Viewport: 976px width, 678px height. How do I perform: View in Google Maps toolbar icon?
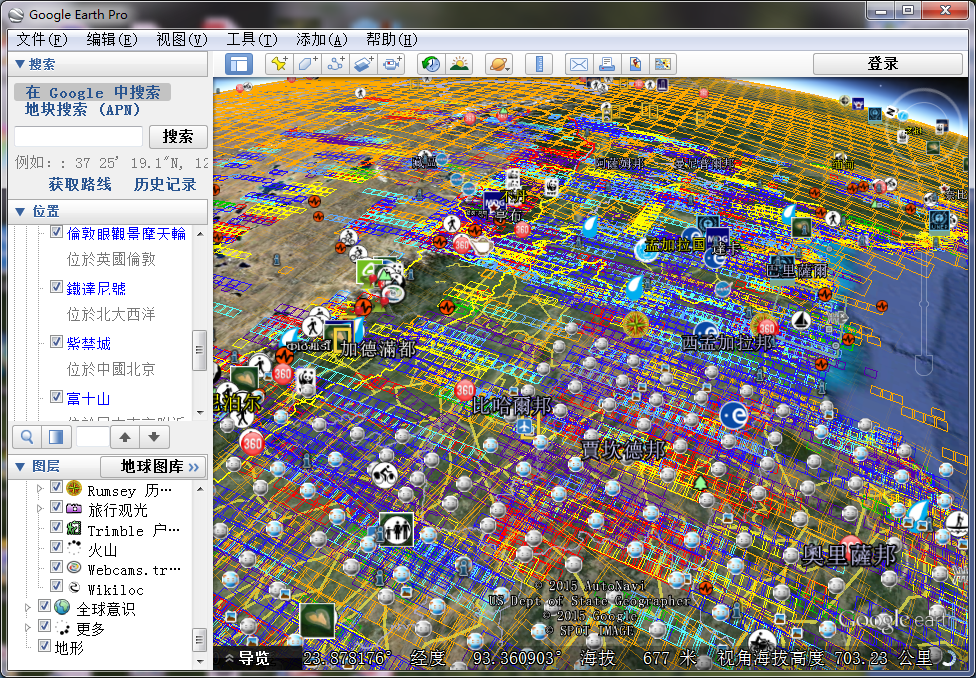(663, 64)
